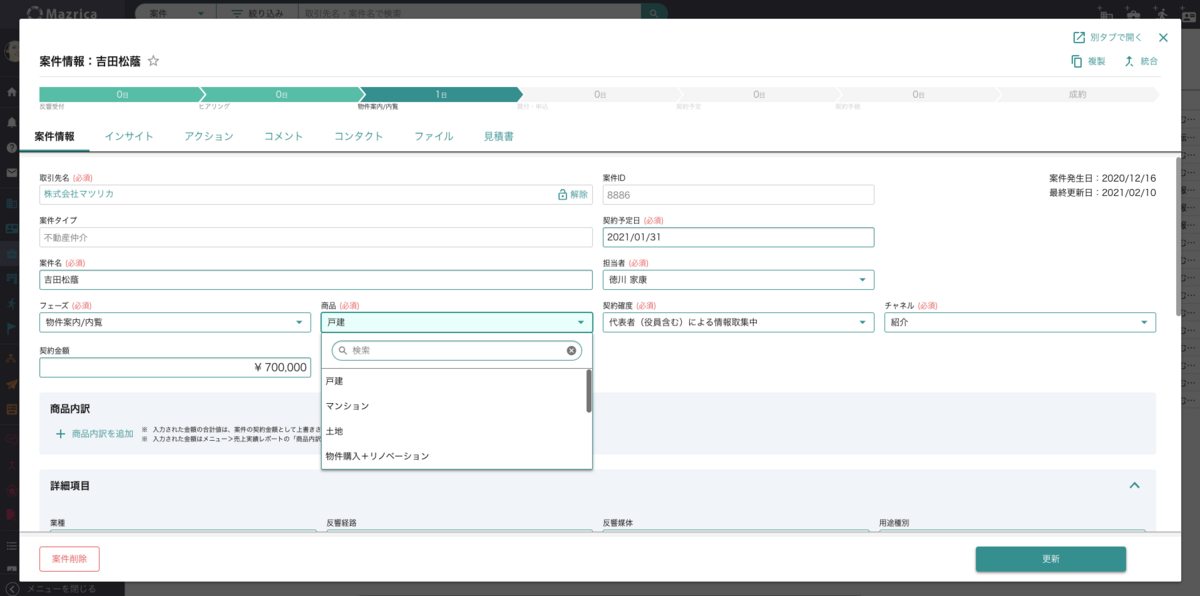Screen dimensions: 1200x596
Task: Click the 統合 merge icon
Action: 1129,61
